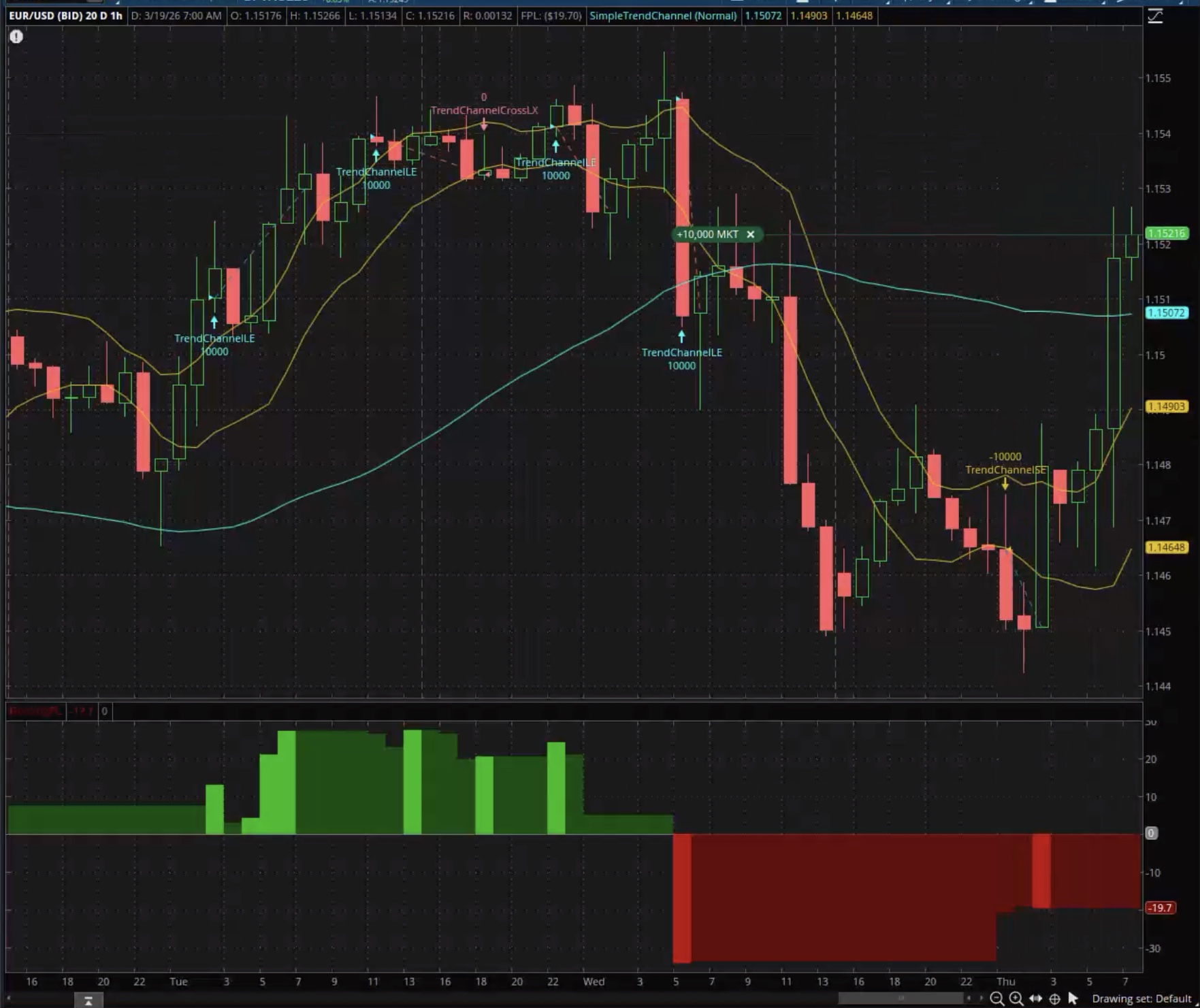The width and height of the screenshot is (1200, 1008).
Task: Select the crosshair cursor icon
Action: coord(1054,998)
